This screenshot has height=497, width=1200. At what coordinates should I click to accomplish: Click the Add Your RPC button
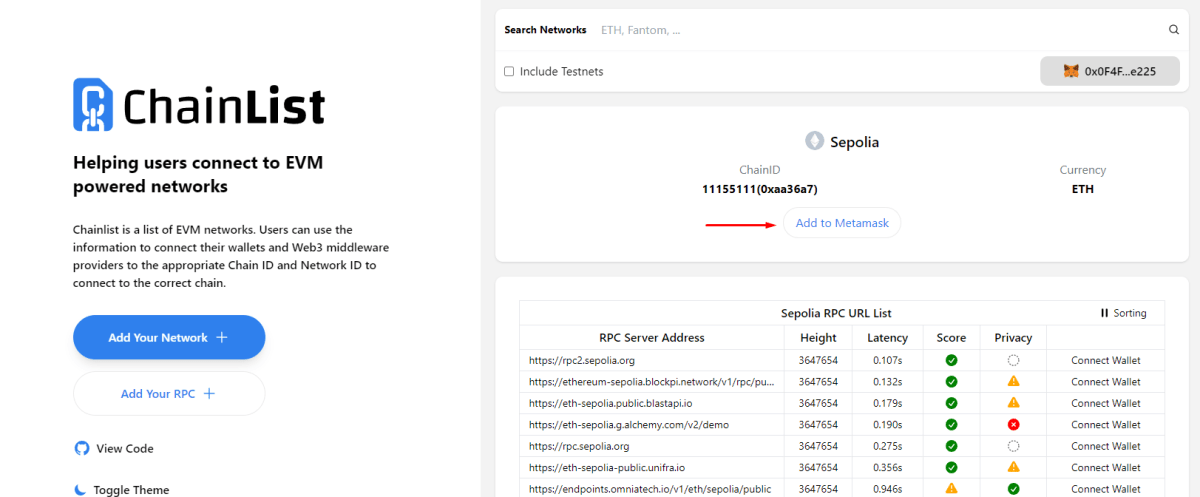tap(169, 394)
